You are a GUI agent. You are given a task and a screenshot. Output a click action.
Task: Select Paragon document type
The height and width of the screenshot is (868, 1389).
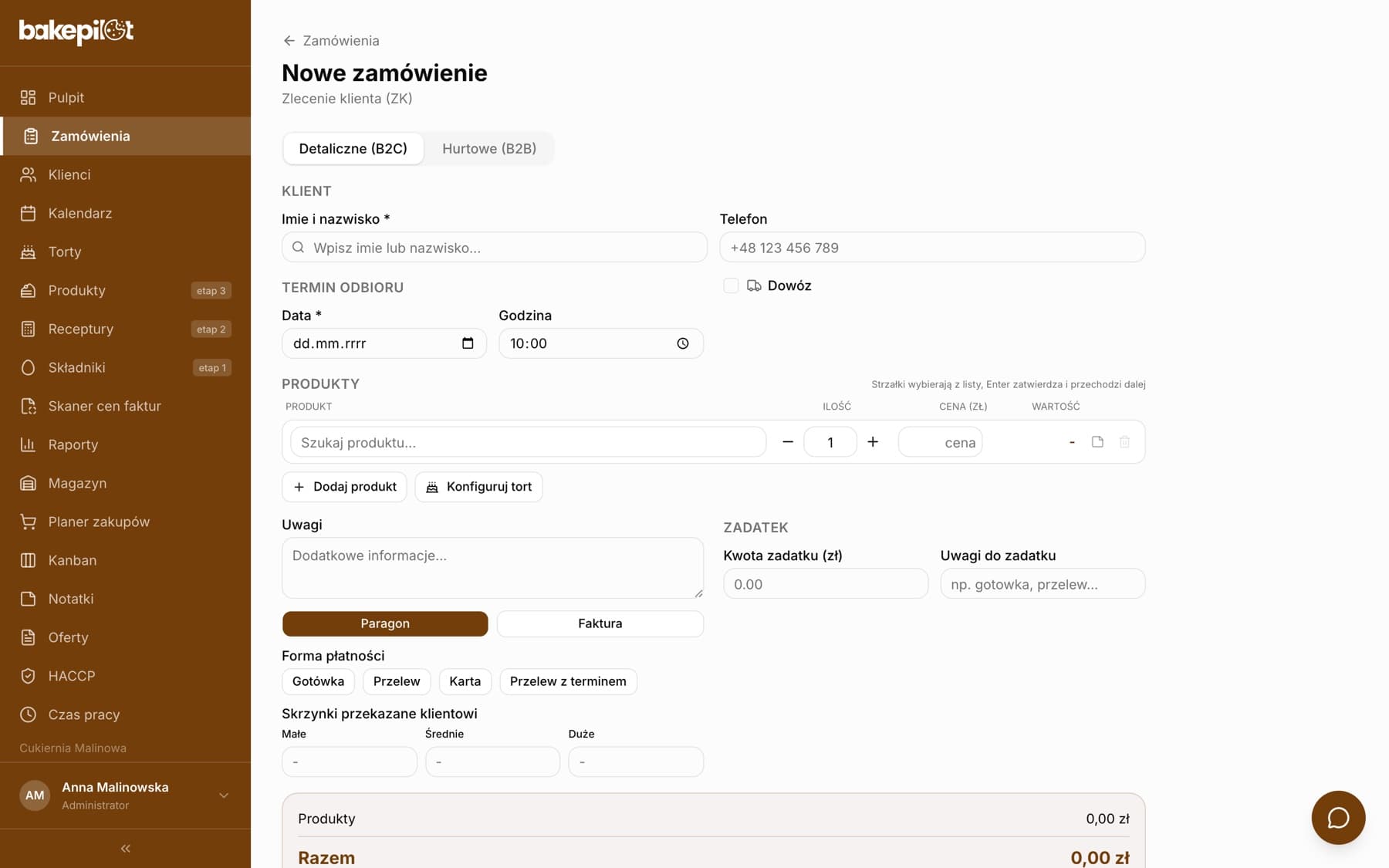tap(385, 623)
